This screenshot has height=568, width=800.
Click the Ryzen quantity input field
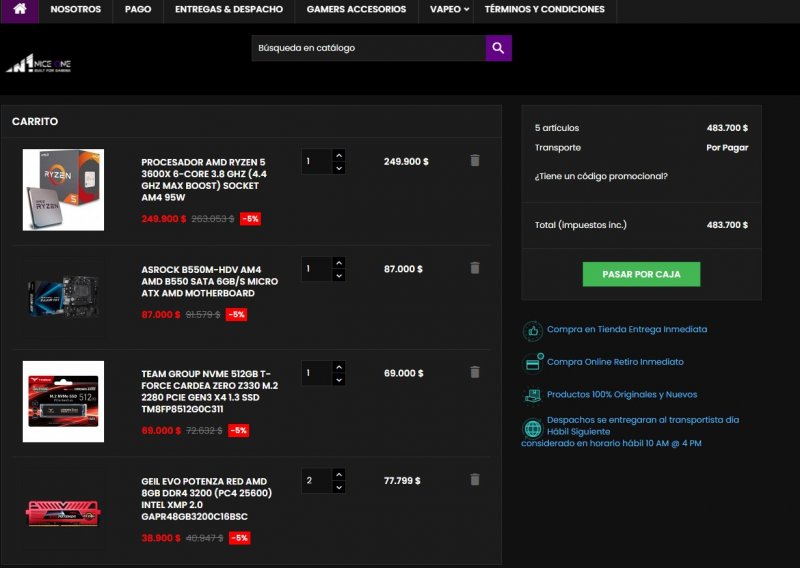[x=317, y=161]
